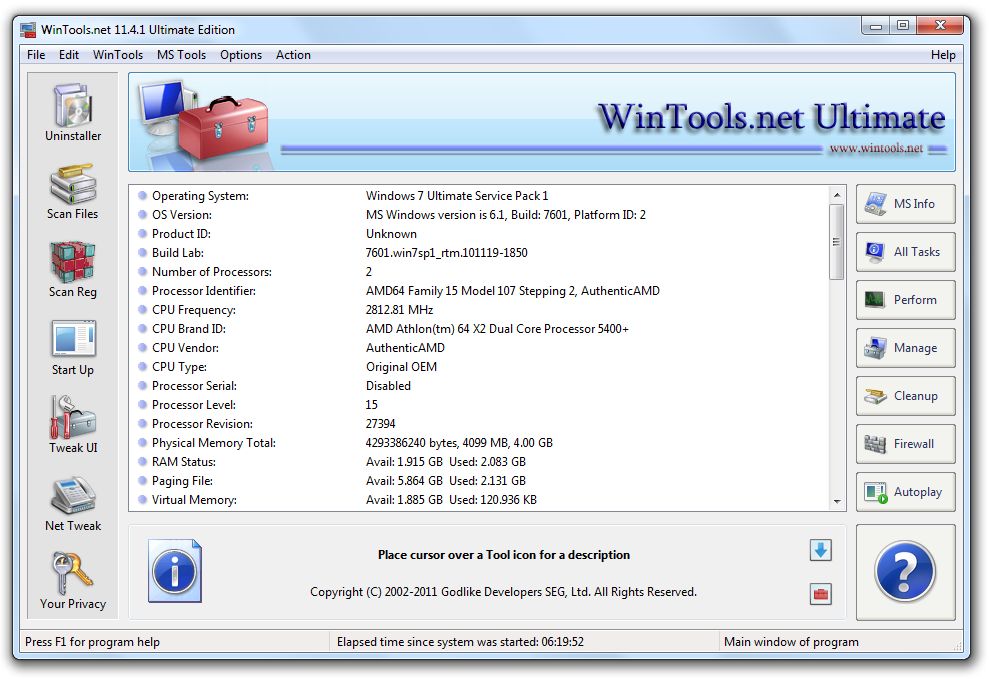This screenshot has height=679, width=989.
Task: Launch the Scan Files tool
Action: (73, 191)
